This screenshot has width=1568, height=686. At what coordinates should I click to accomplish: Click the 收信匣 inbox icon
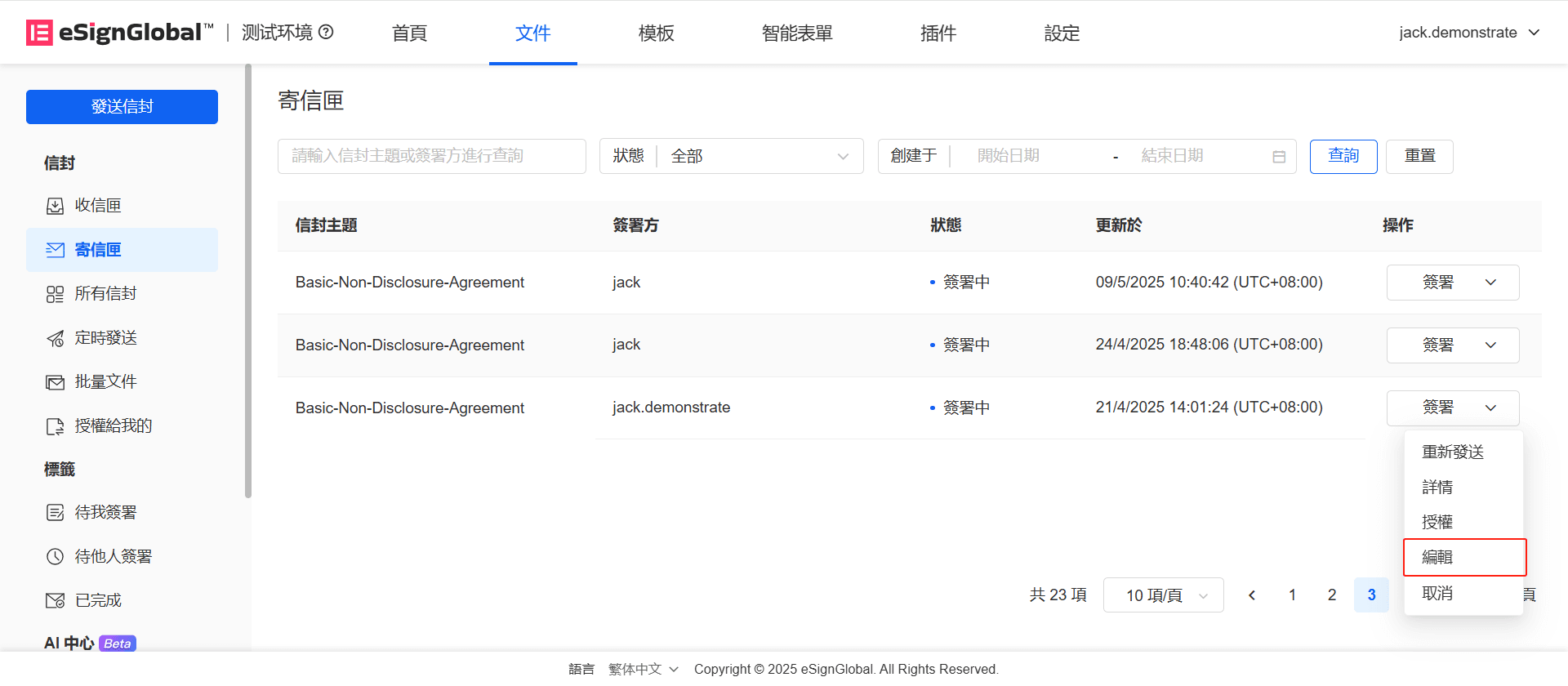(55, 206)
